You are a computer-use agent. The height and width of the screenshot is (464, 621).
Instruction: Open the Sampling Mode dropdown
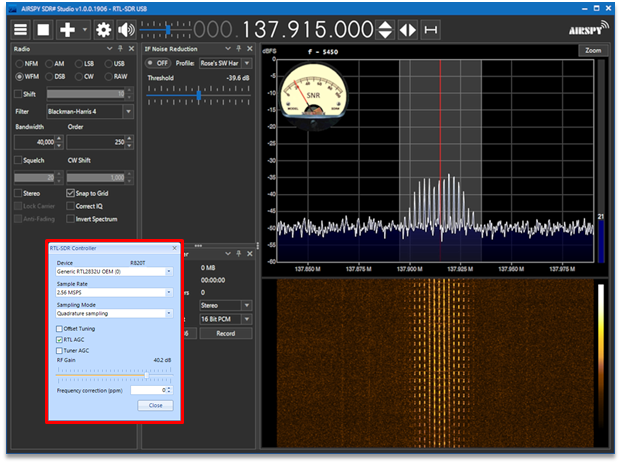click(114, 314)
